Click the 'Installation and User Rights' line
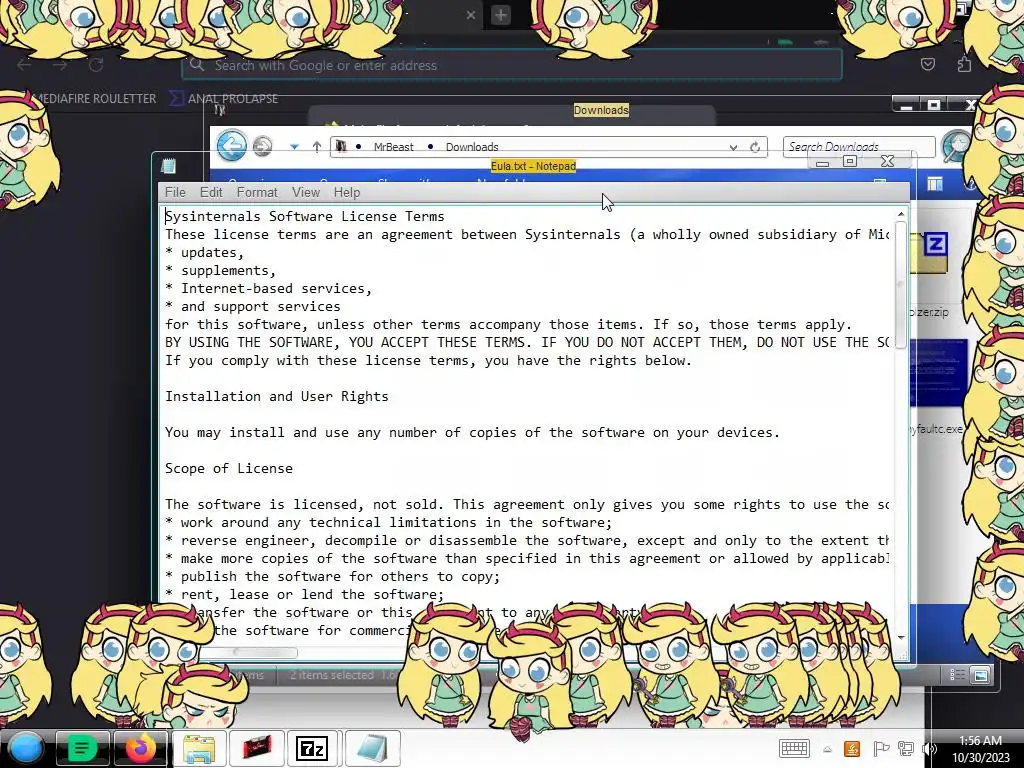Image resolution: width=1024 pixels, height=768 pixels. click(x=276, y=396)
